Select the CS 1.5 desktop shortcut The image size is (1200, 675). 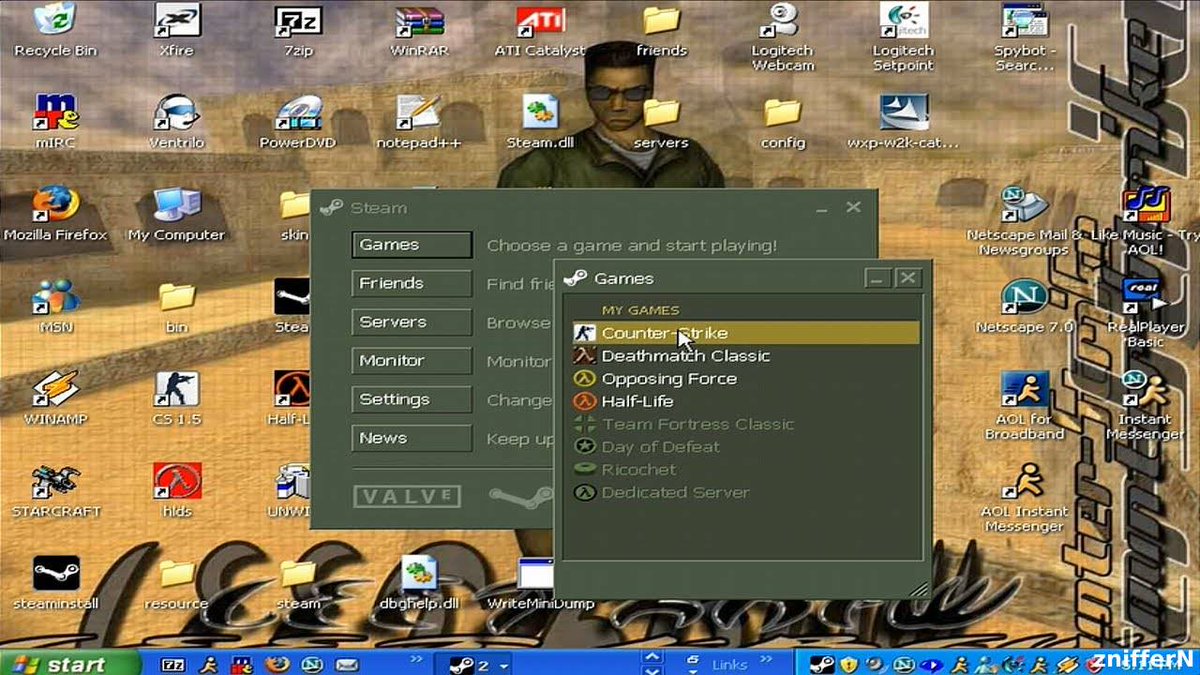tap(176, 397)
